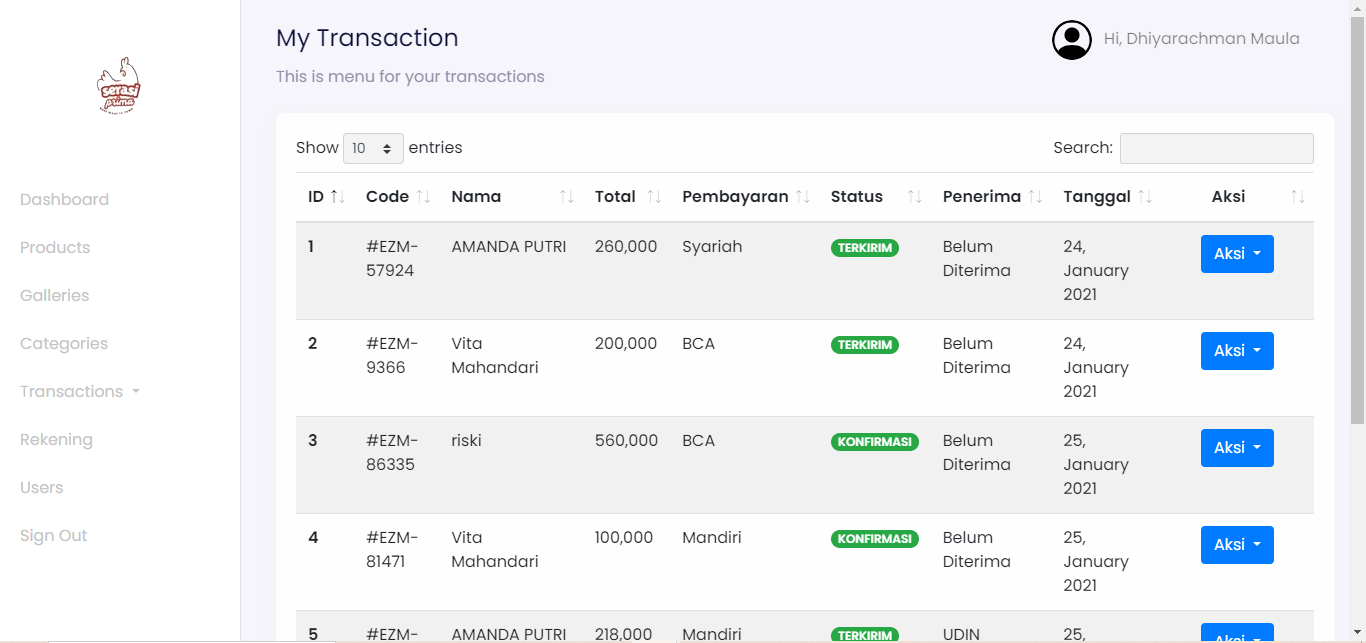
Task: Open Aksi dropdown for transaction ID 4
Action: point(1237,545)
